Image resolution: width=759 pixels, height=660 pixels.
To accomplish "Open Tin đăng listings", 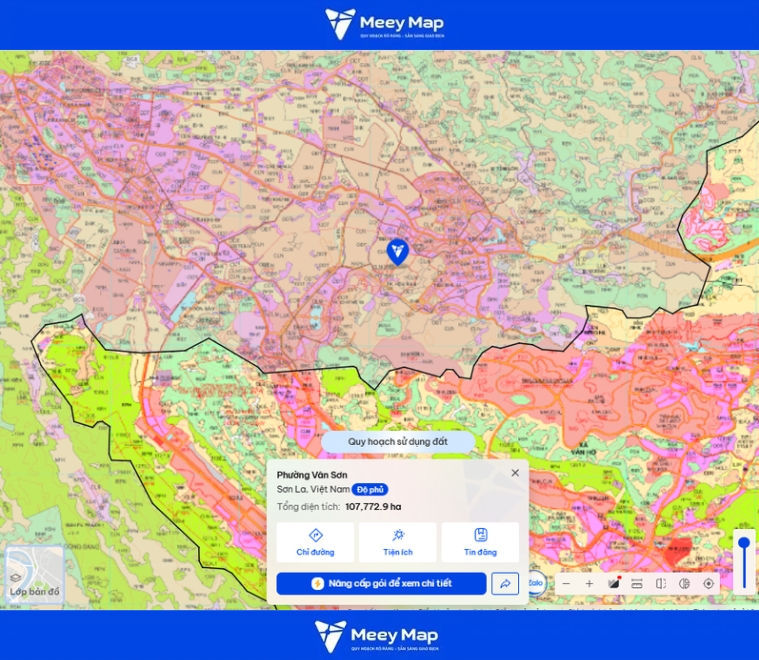I will coord(480,542).
